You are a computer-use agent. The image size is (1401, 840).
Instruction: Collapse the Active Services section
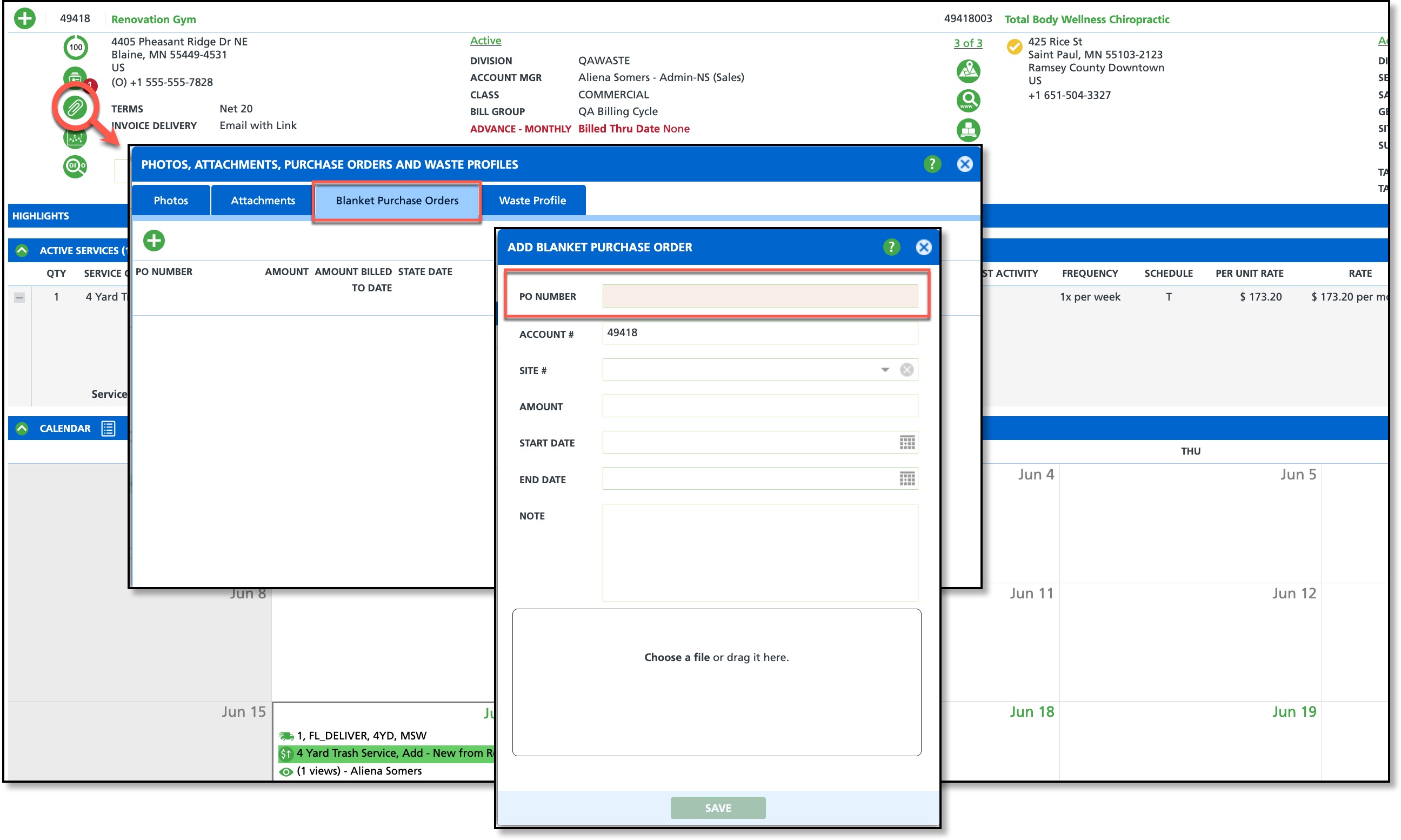pyautogui.click(x=22, y=250)
